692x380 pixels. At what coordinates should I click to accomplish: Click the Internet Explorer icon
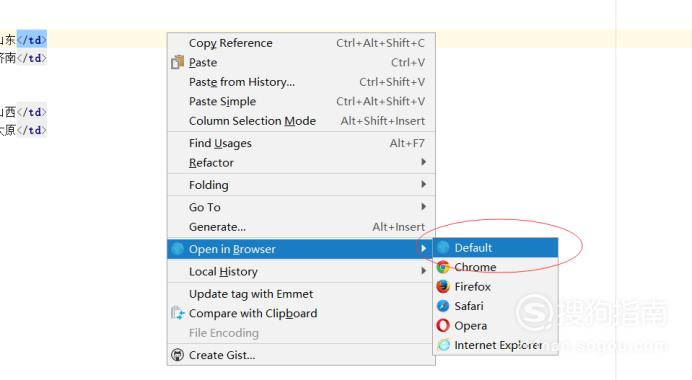point(443,345)
